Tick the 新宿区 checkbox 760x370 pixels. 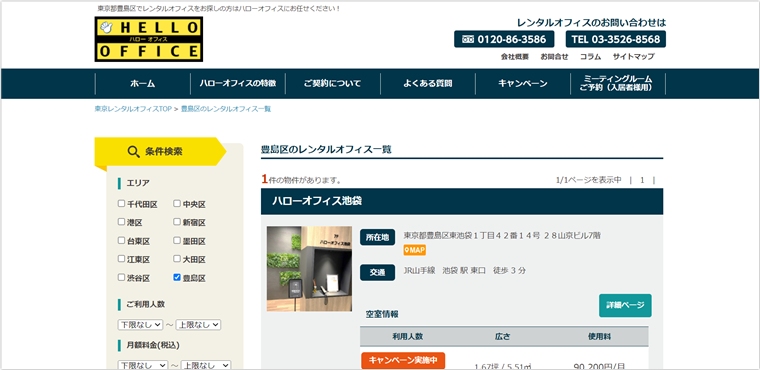177,222
